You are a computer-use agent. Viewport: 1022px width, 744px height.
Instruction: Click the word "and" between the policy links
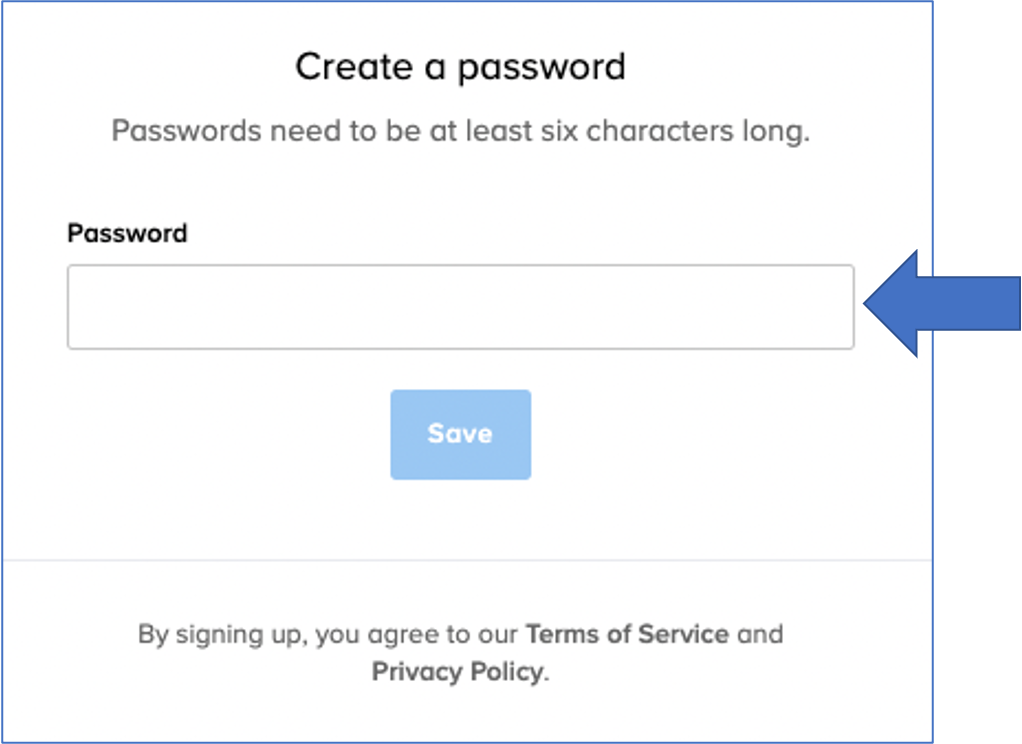tap(761, 634)
